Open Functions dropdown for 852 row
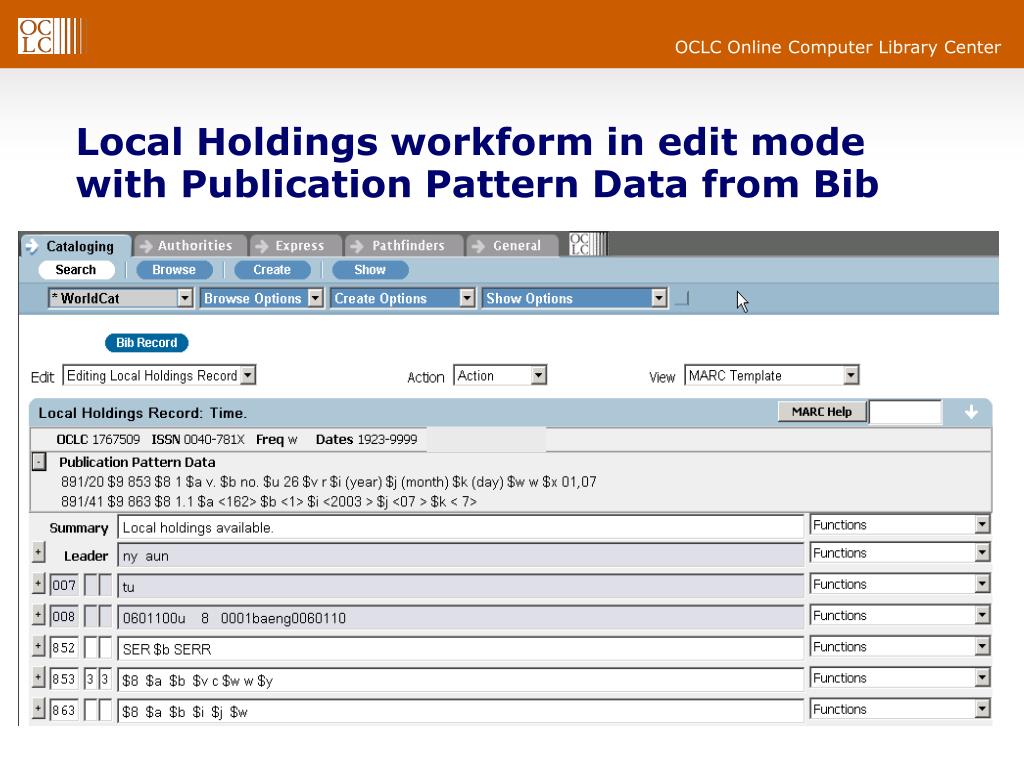1024x768 pixels. point(900,647)
